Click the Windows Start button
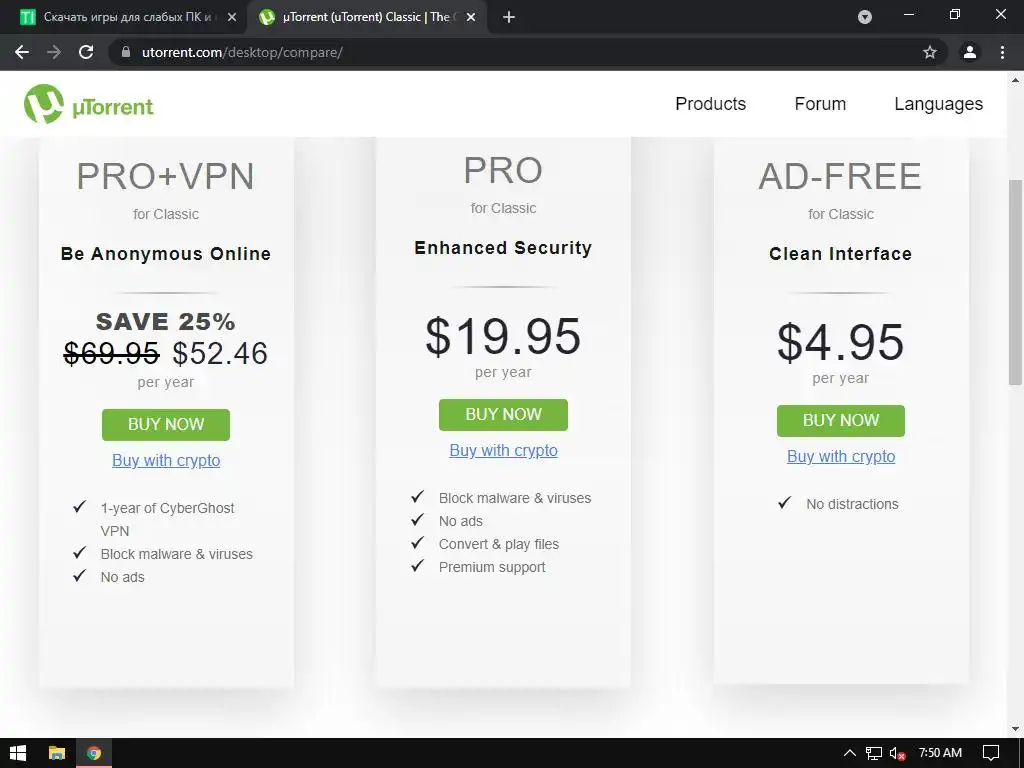Viewport: 1024px width, 768px height. 18,753
